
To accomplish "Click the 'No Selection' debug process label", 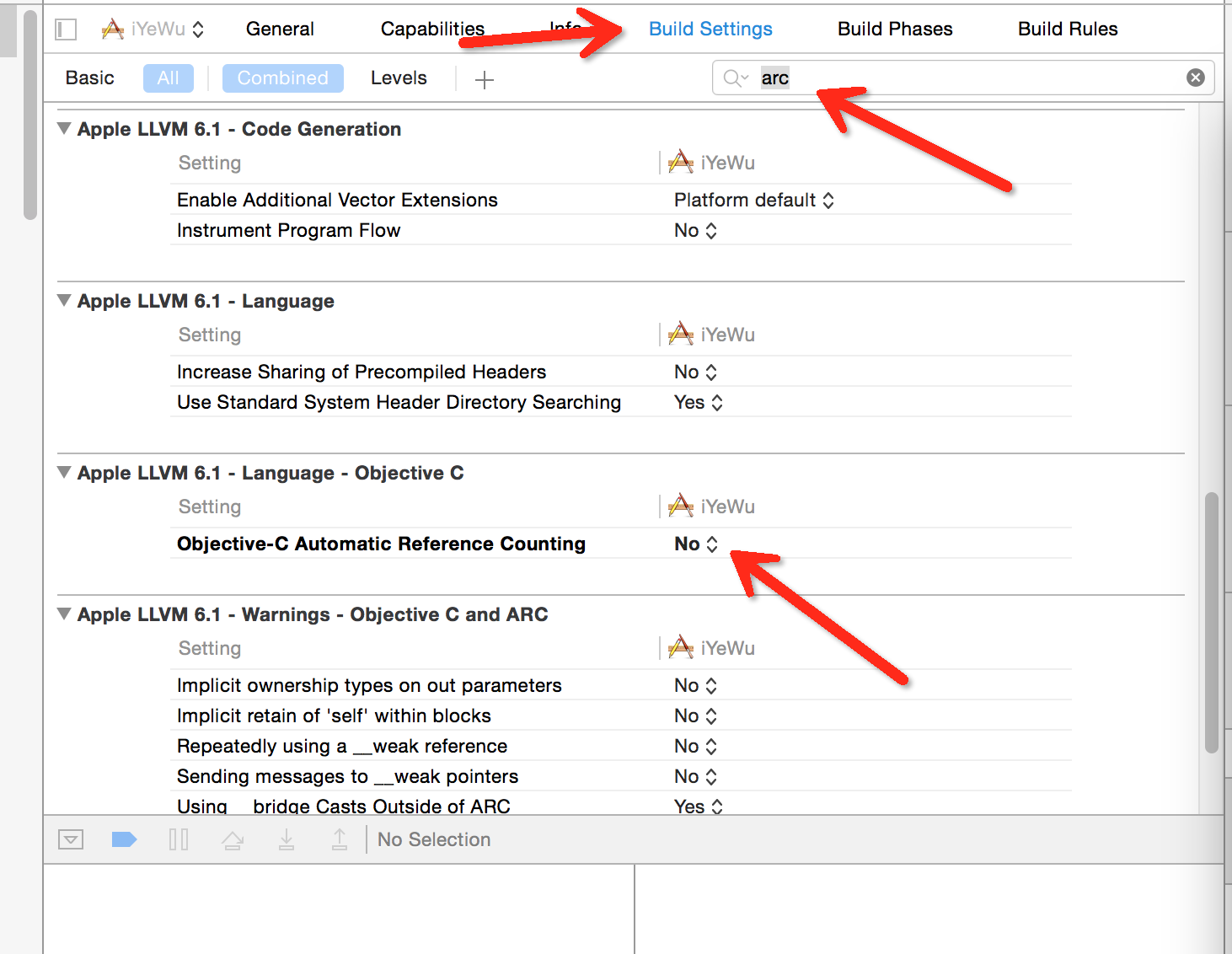I will (x=434, y=839).
